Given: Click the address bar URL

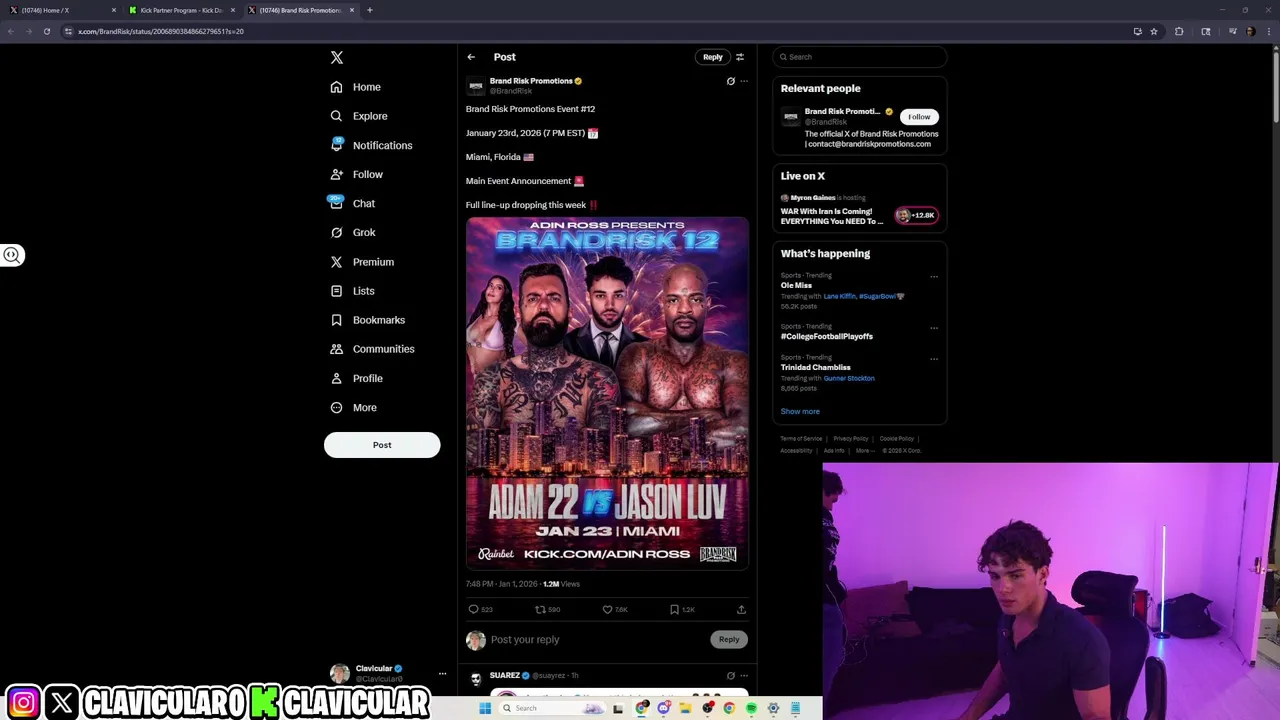Looking at the screenshot, I should point(161,31).
